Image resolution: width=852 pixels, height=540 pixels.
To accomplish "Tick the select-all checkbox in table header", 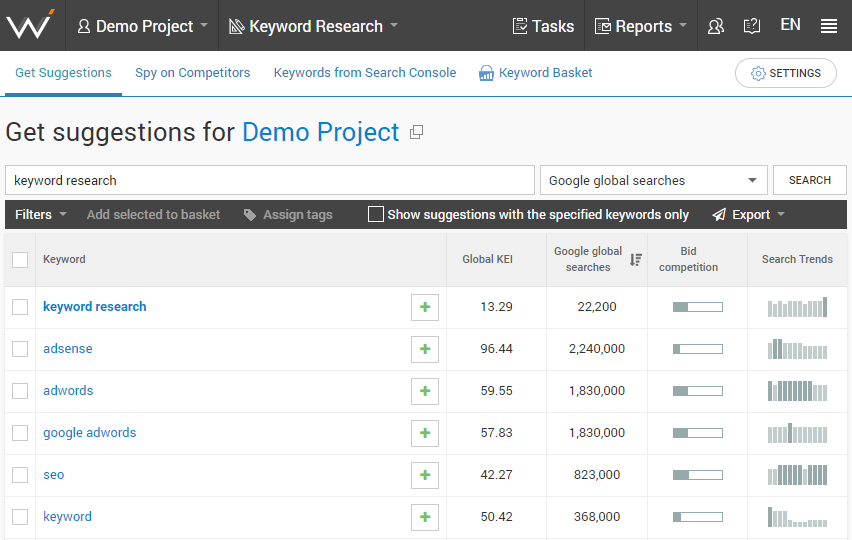I will coord(20,260).
